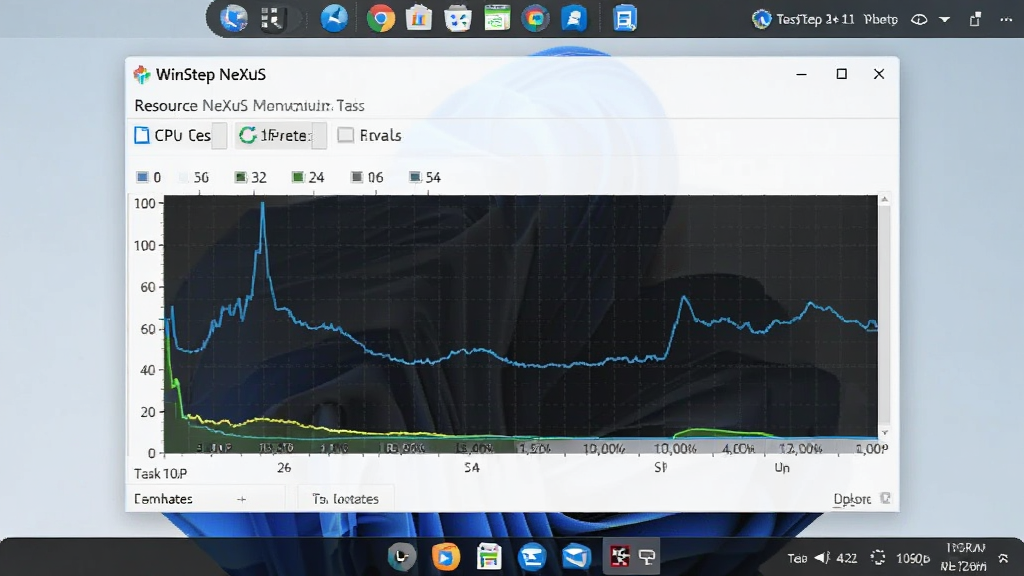Click the speaker volume tray icon

[822, 558]
